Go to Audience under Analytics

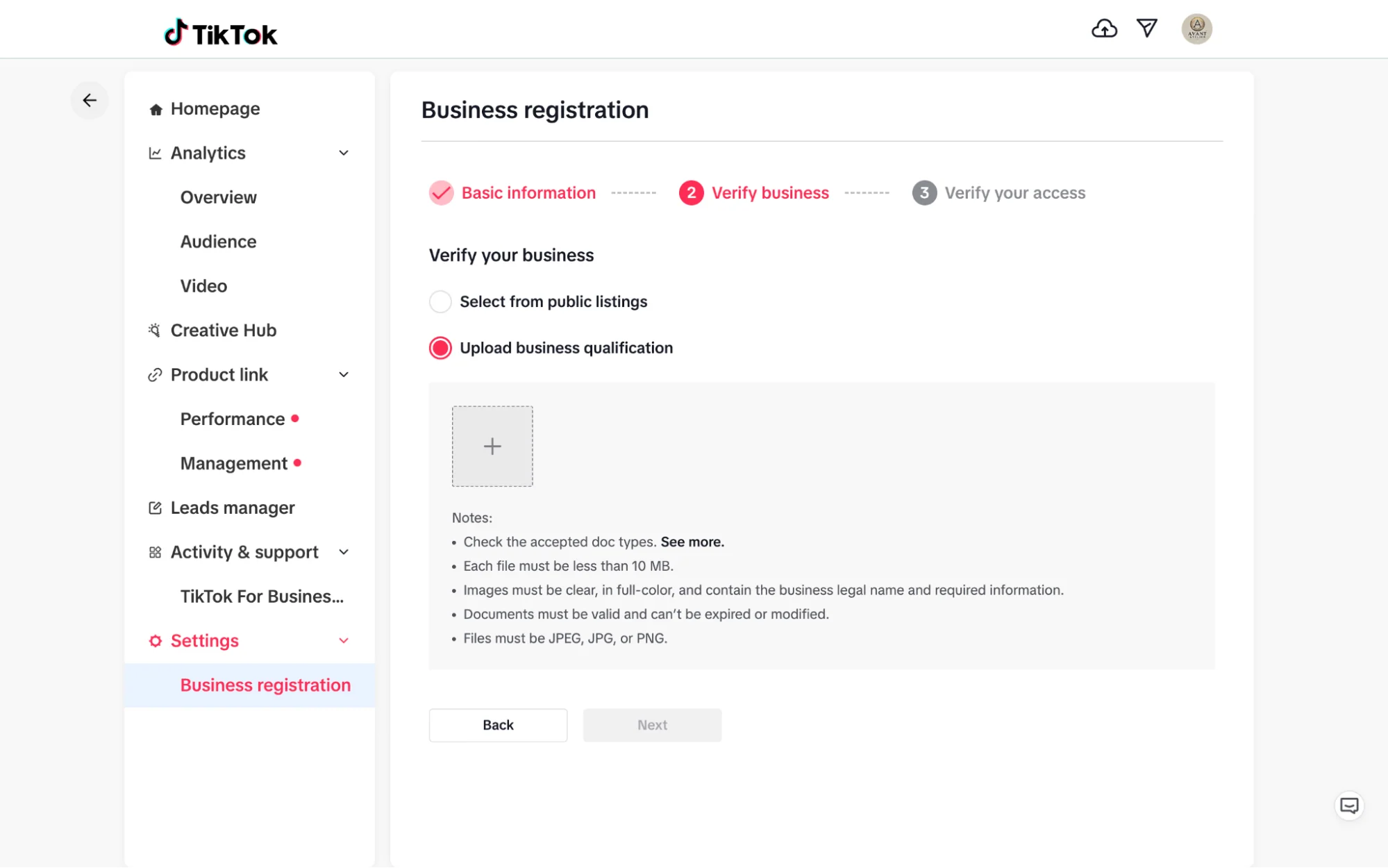218,242
